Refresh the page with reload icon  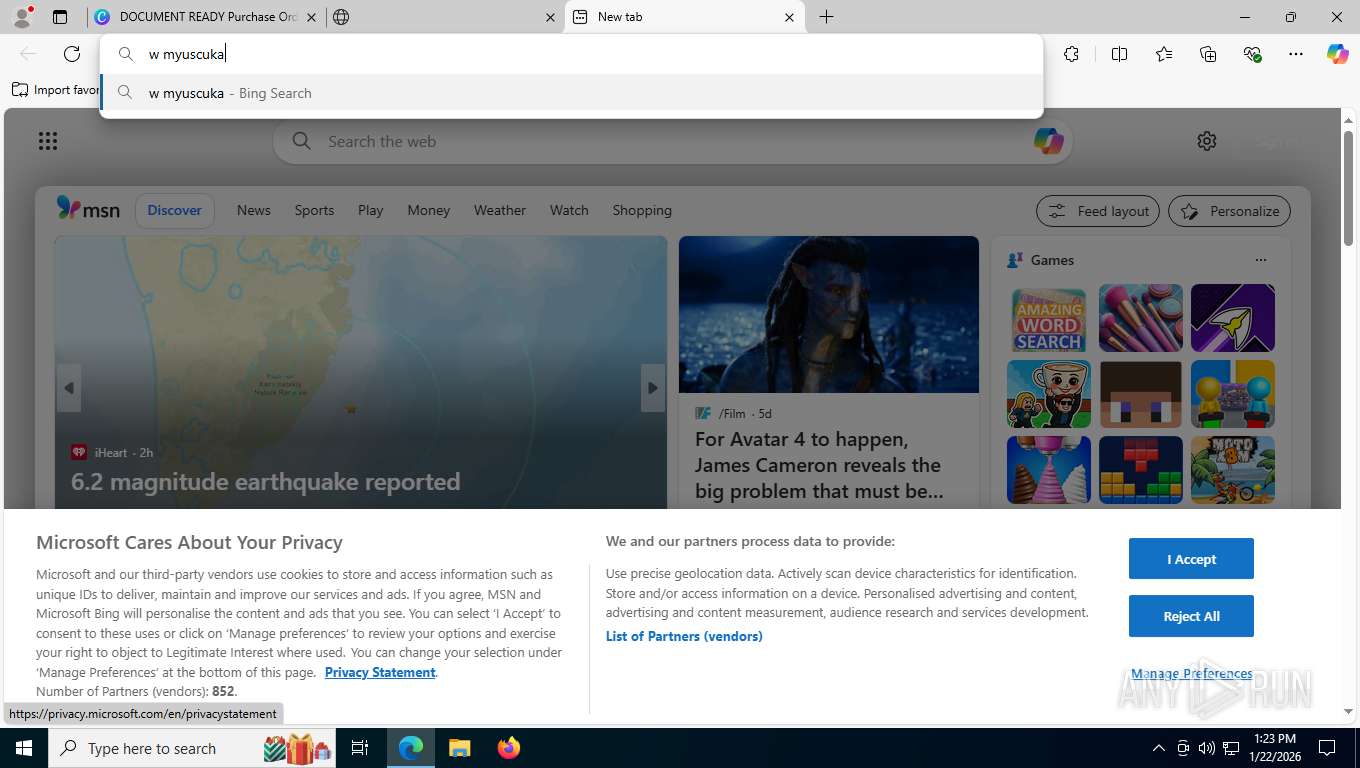71,54
